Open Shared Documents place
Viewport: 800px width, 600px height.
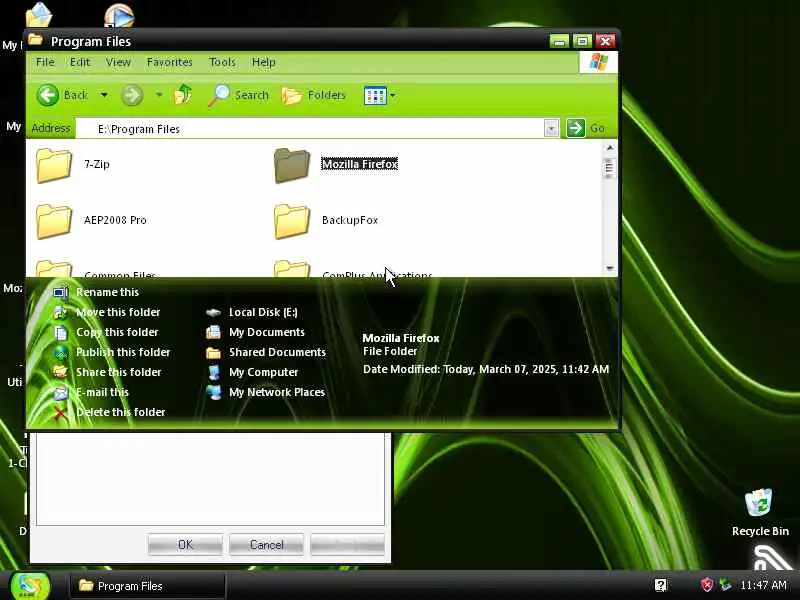[x=277, y=352]
